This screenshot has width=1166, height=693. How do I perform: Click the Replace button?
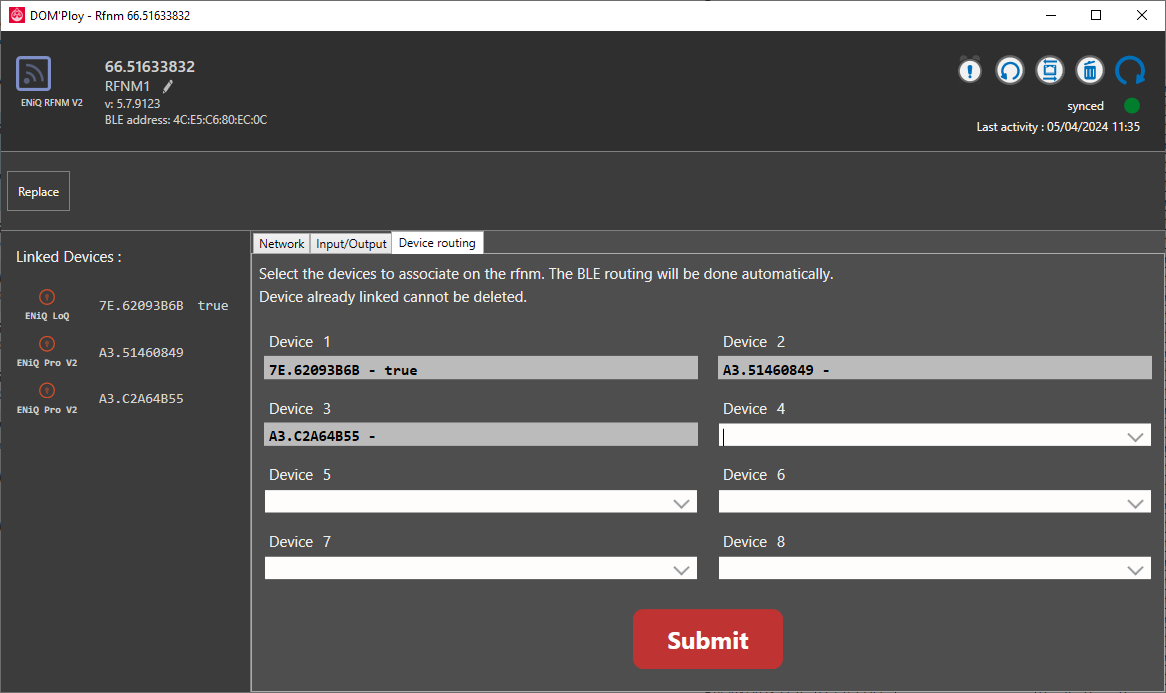pyautogui.click(x=39, y=191)
